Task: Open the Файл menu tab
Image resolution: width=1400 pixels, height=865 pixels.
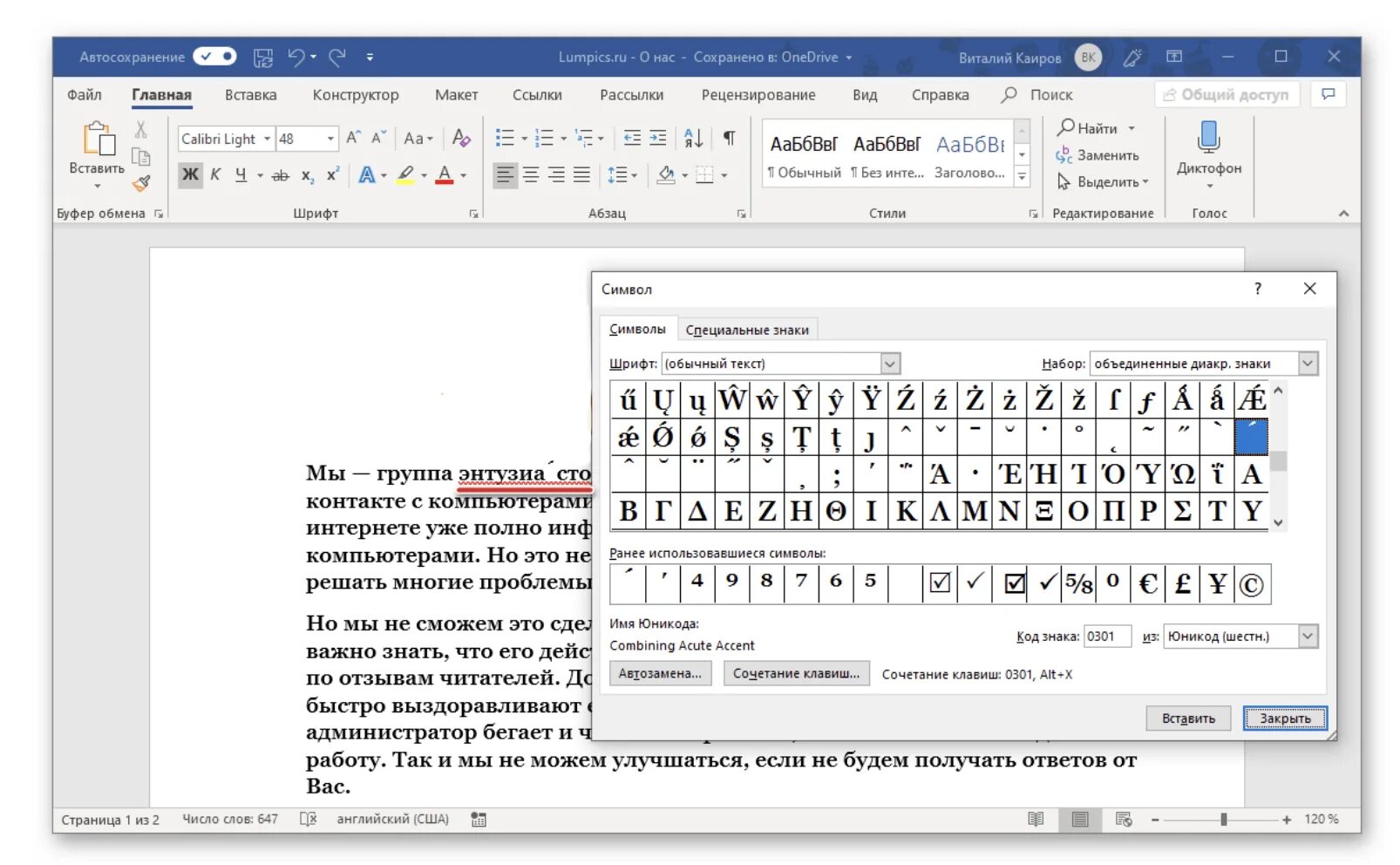Action: pyautogui.click(x=85, y=95)
